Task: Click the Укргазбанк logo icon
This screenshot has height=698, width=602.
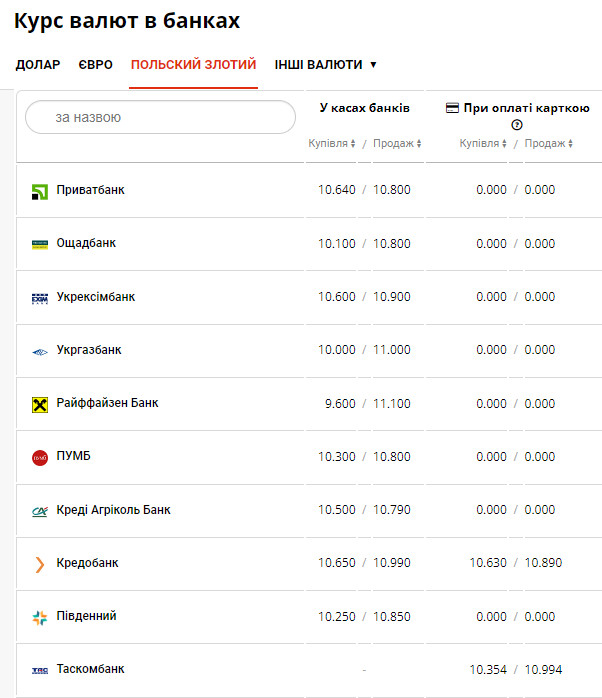Action: [40, 351]
